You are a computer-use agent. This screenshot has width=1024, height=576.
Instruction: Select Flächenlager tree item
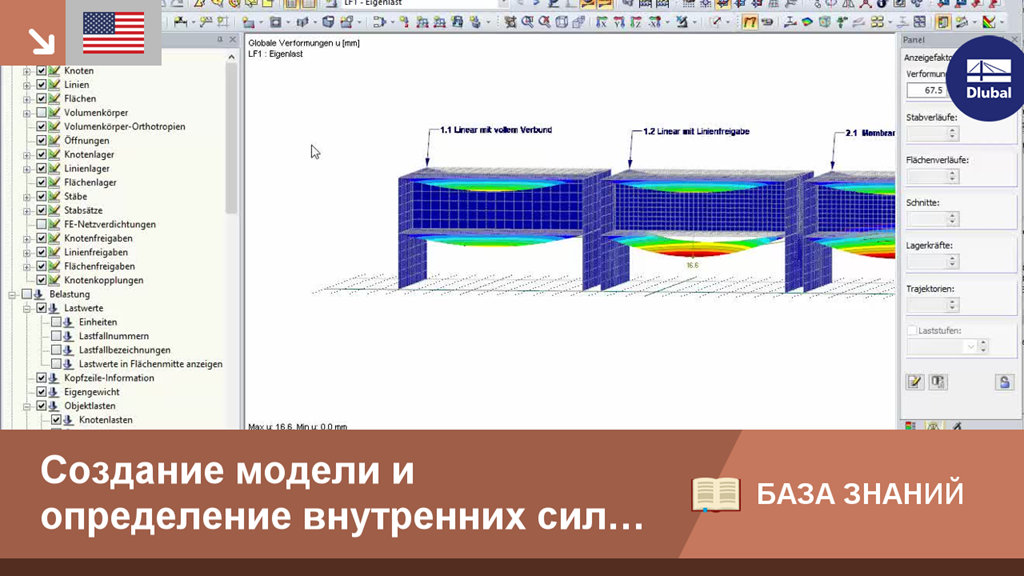coord(90,182)
